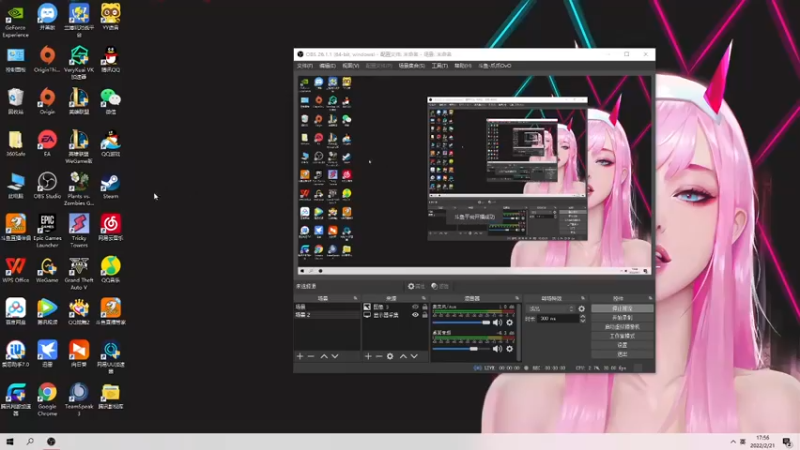Image resolution: width=800 pixels, height=450 pixels.
Task: Pop out the scene transitions dock panel
Action: (583, 298)
